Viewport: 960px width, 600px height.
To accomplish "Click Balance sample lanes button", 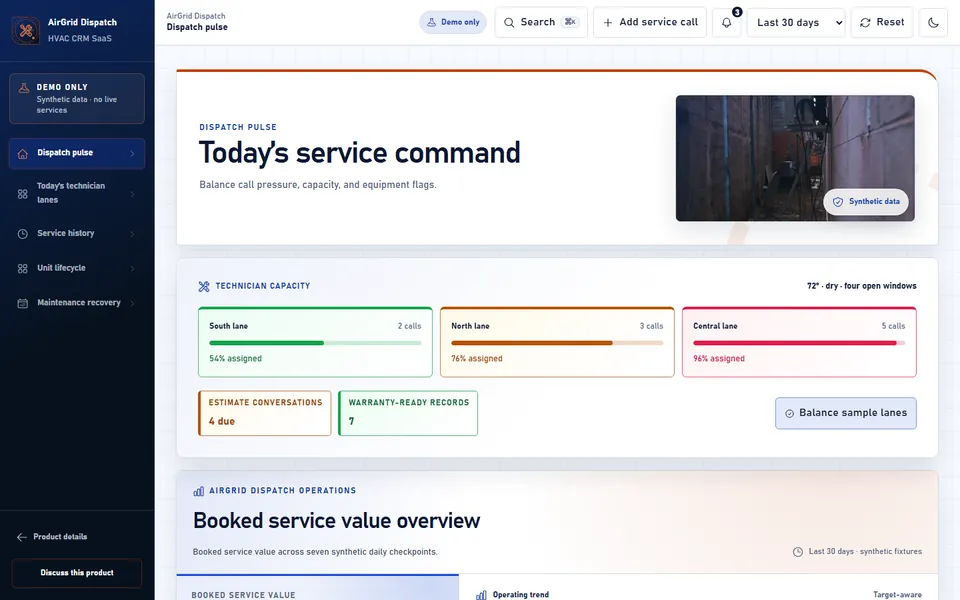I will 846,413.
